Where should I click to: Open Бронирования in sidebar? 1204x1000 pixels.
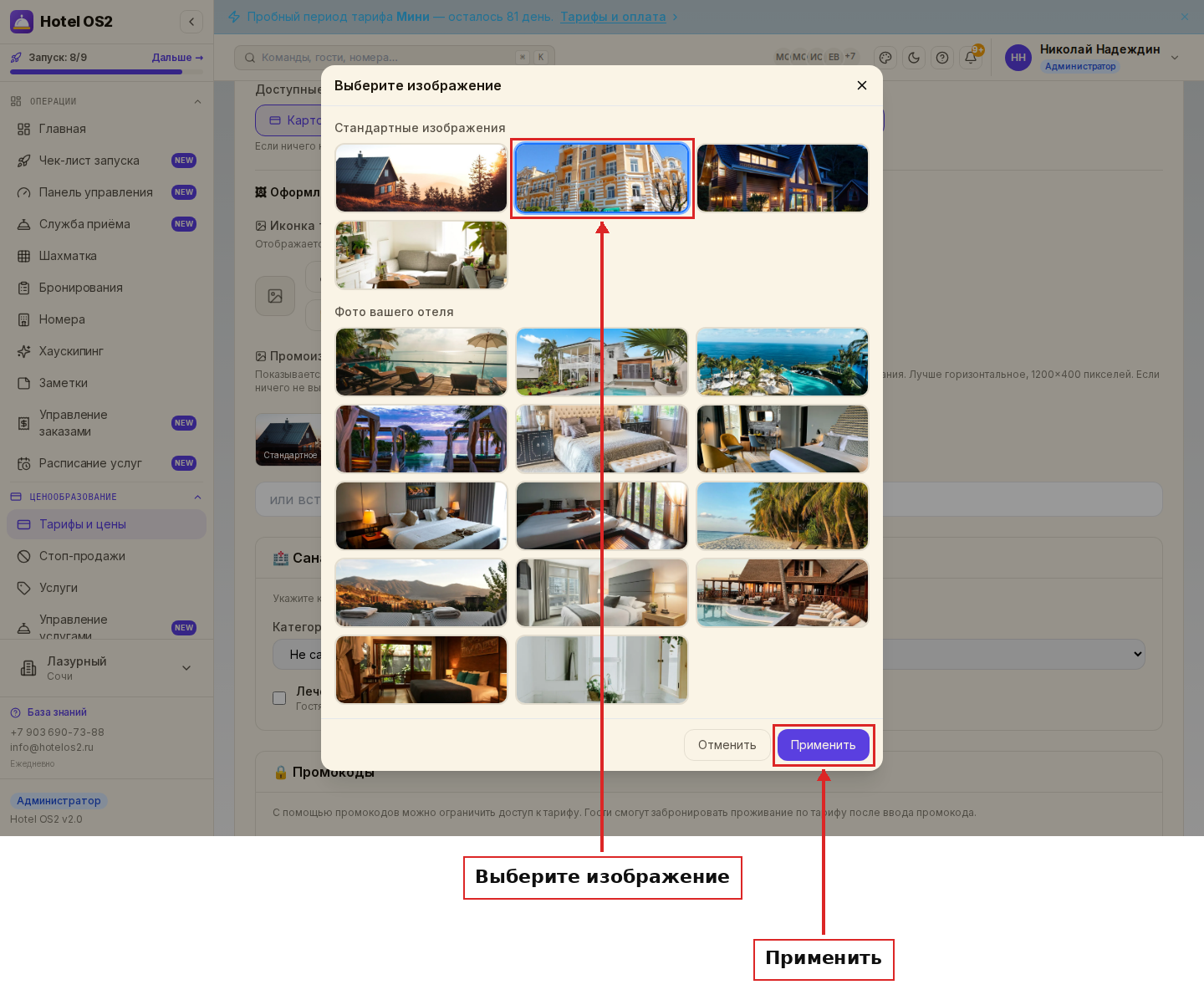pyautogui.click(x=106, y=288)
